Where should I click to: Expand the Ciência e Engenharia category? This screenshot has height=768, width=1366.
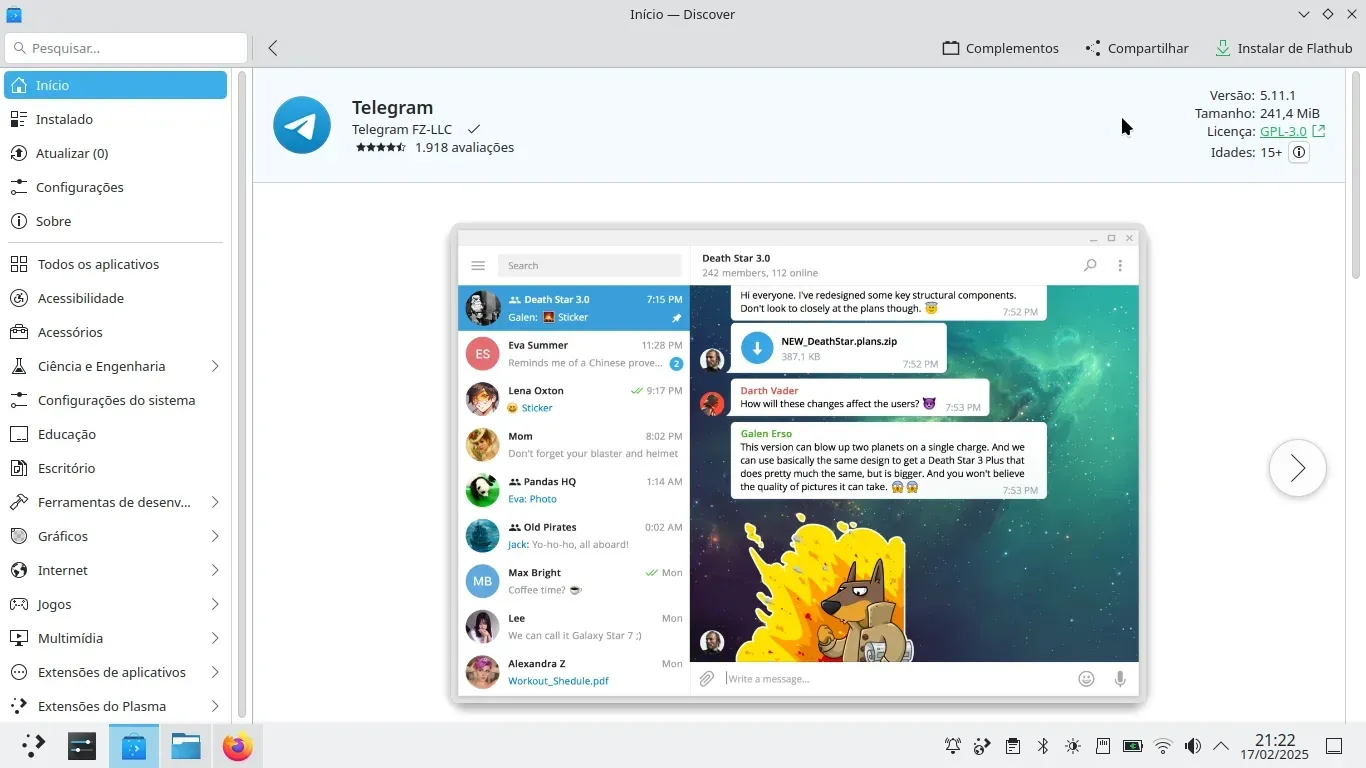[x=215, y=366]
